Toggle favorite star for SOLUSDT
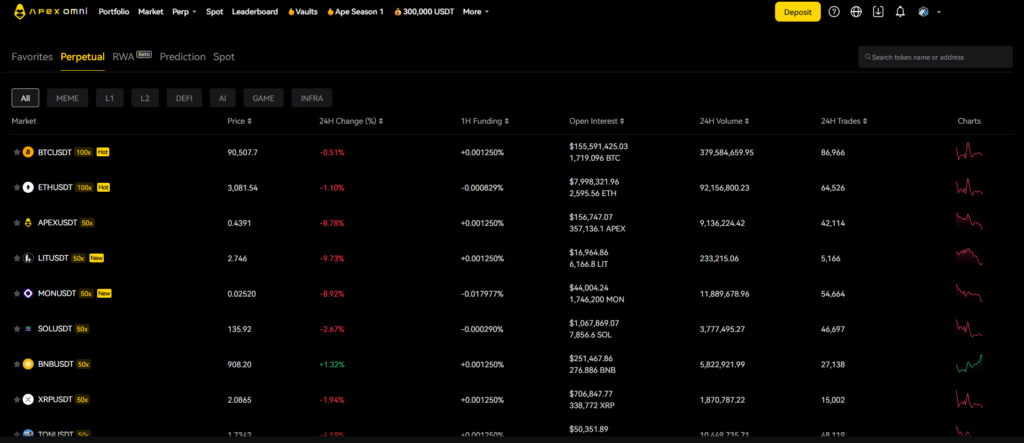The height and width of the screenshot is (443, 1024). point(16,329)
